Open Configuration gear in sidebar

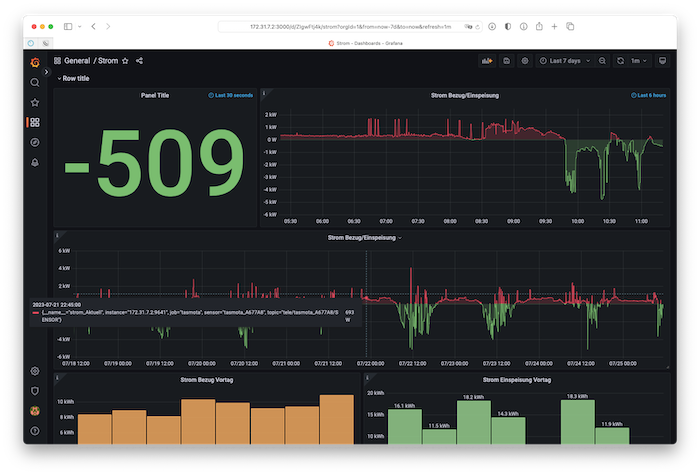coord(35,371)
